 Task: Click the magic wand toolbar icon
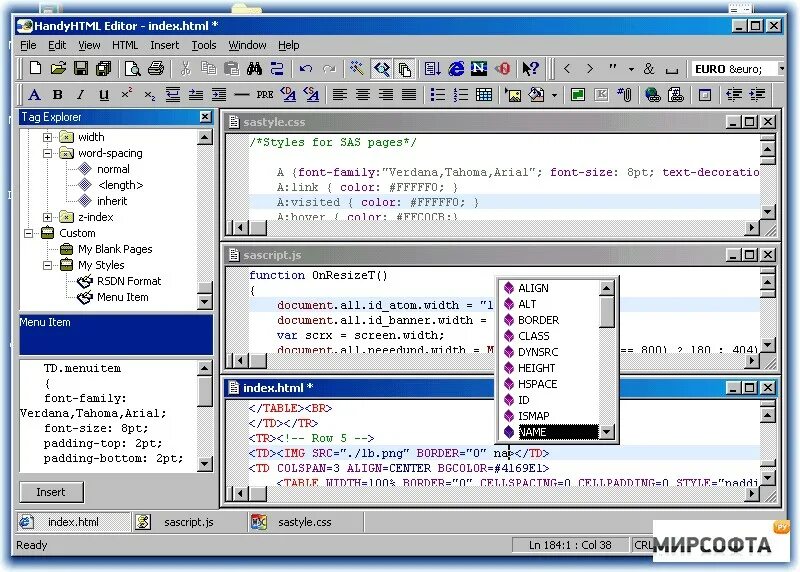tap(357, 68)
